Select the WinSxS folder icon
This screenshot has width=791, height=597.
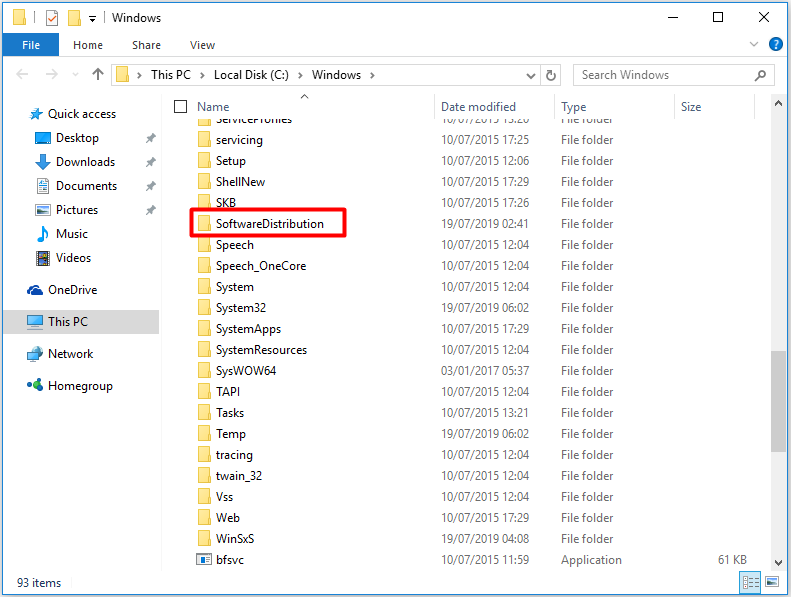point(204,538)
